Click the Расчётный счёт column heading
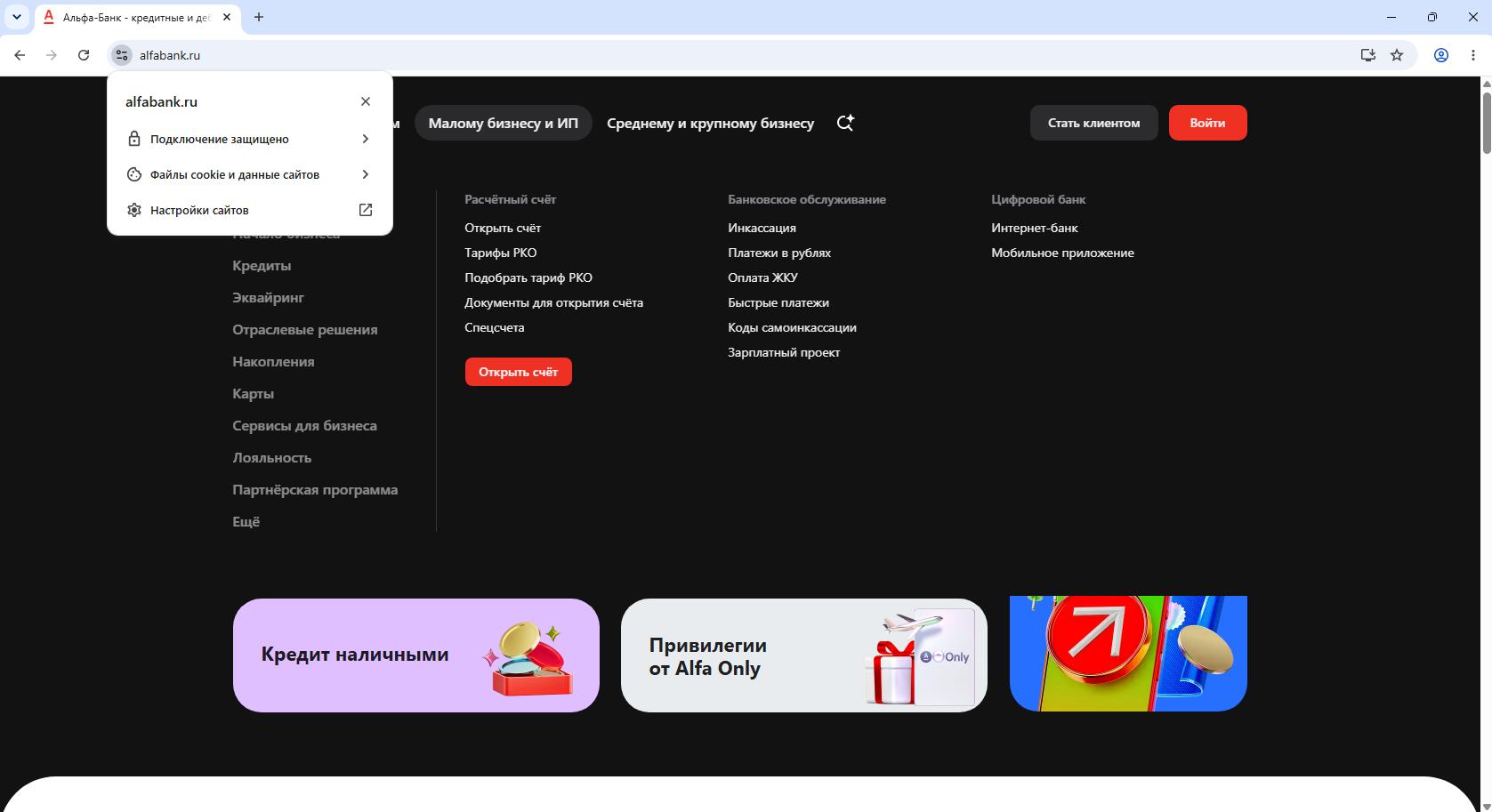 tap(510, 199)
